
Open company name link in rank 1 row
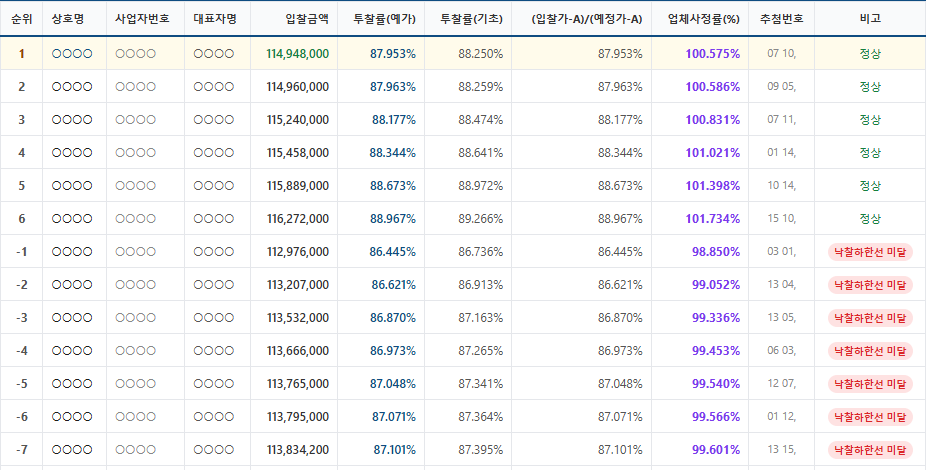[x=72, y=54]
